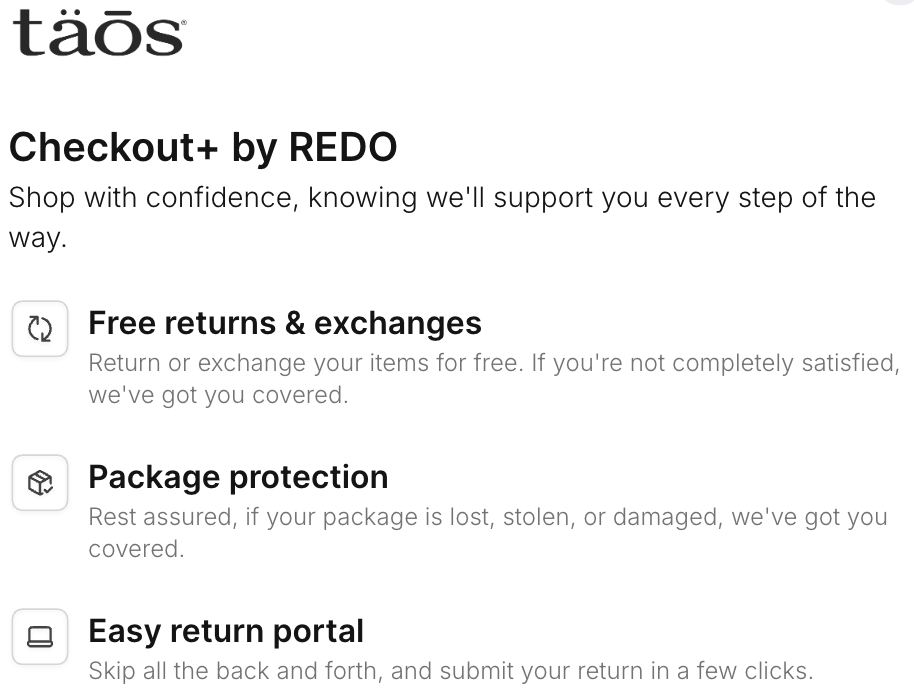Select the "Free returns & exchanges" heading

285,323
